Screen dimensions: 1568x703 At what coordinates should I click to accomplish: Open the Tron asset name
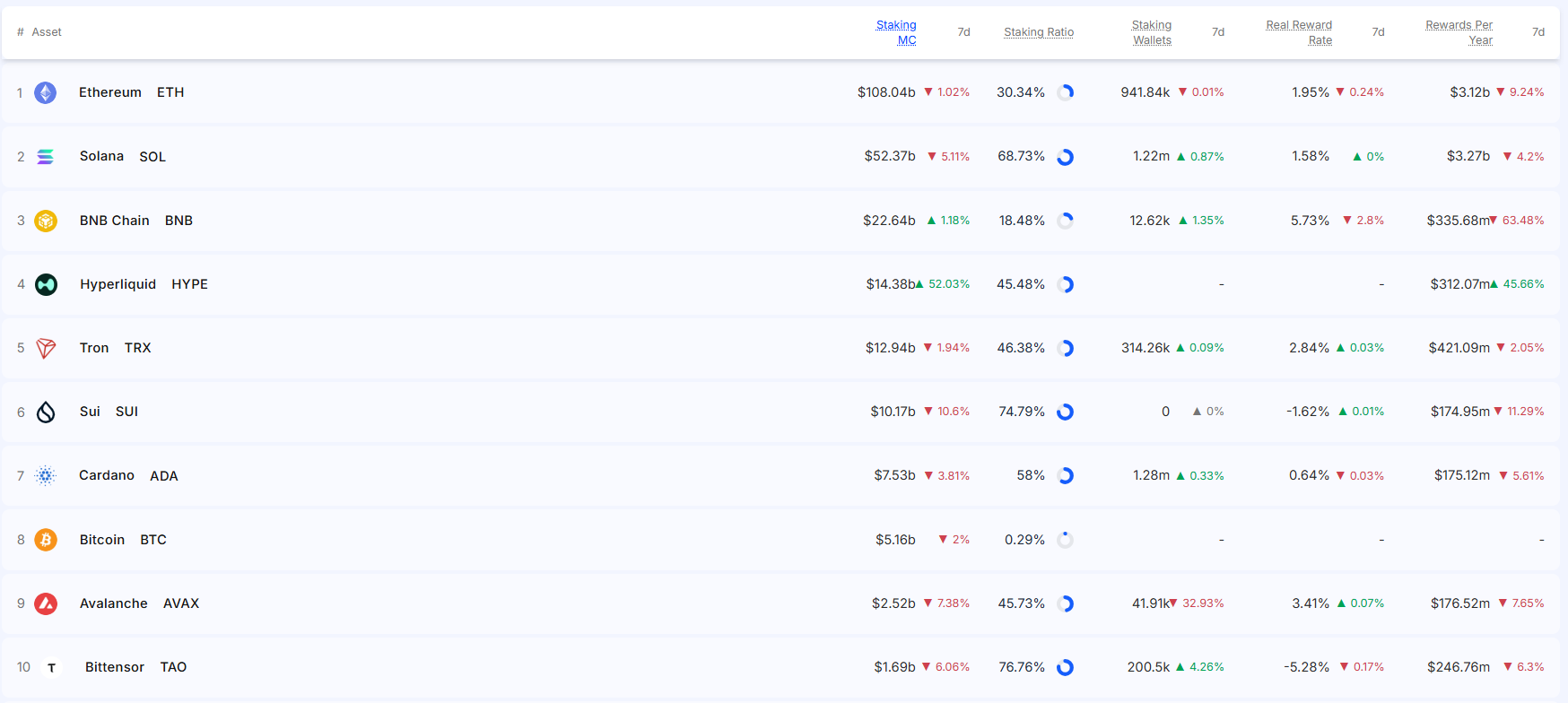(94, 348)
